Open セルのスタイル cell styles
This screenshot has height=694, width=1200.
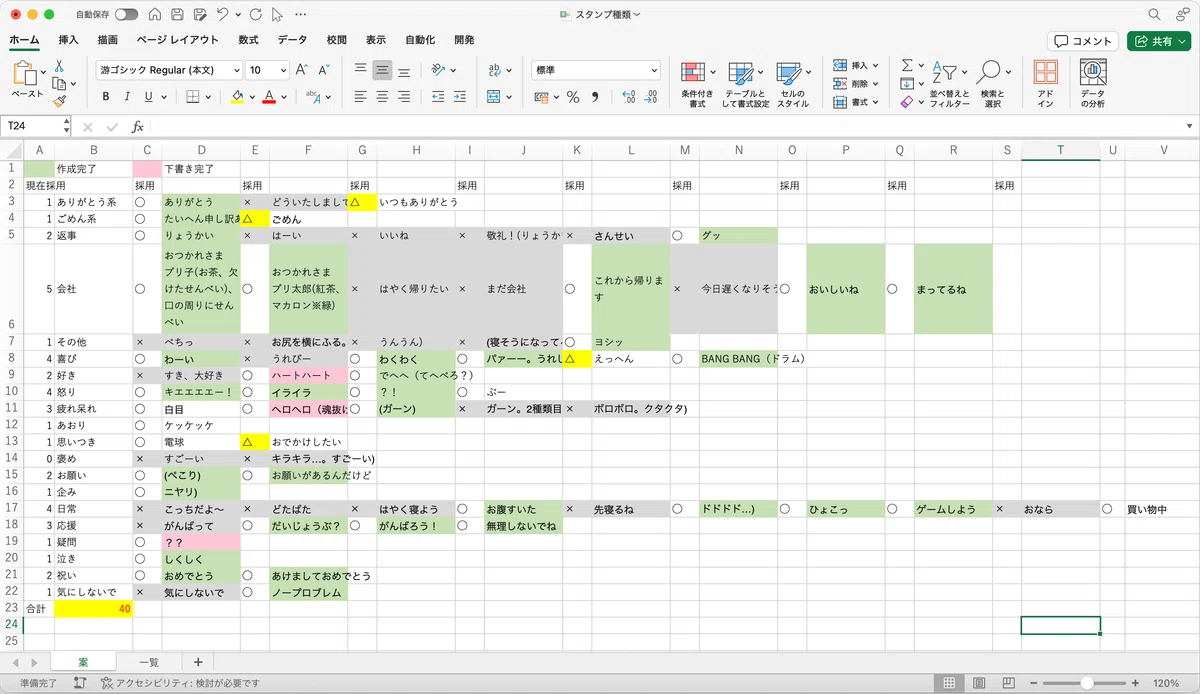[793, 84]
